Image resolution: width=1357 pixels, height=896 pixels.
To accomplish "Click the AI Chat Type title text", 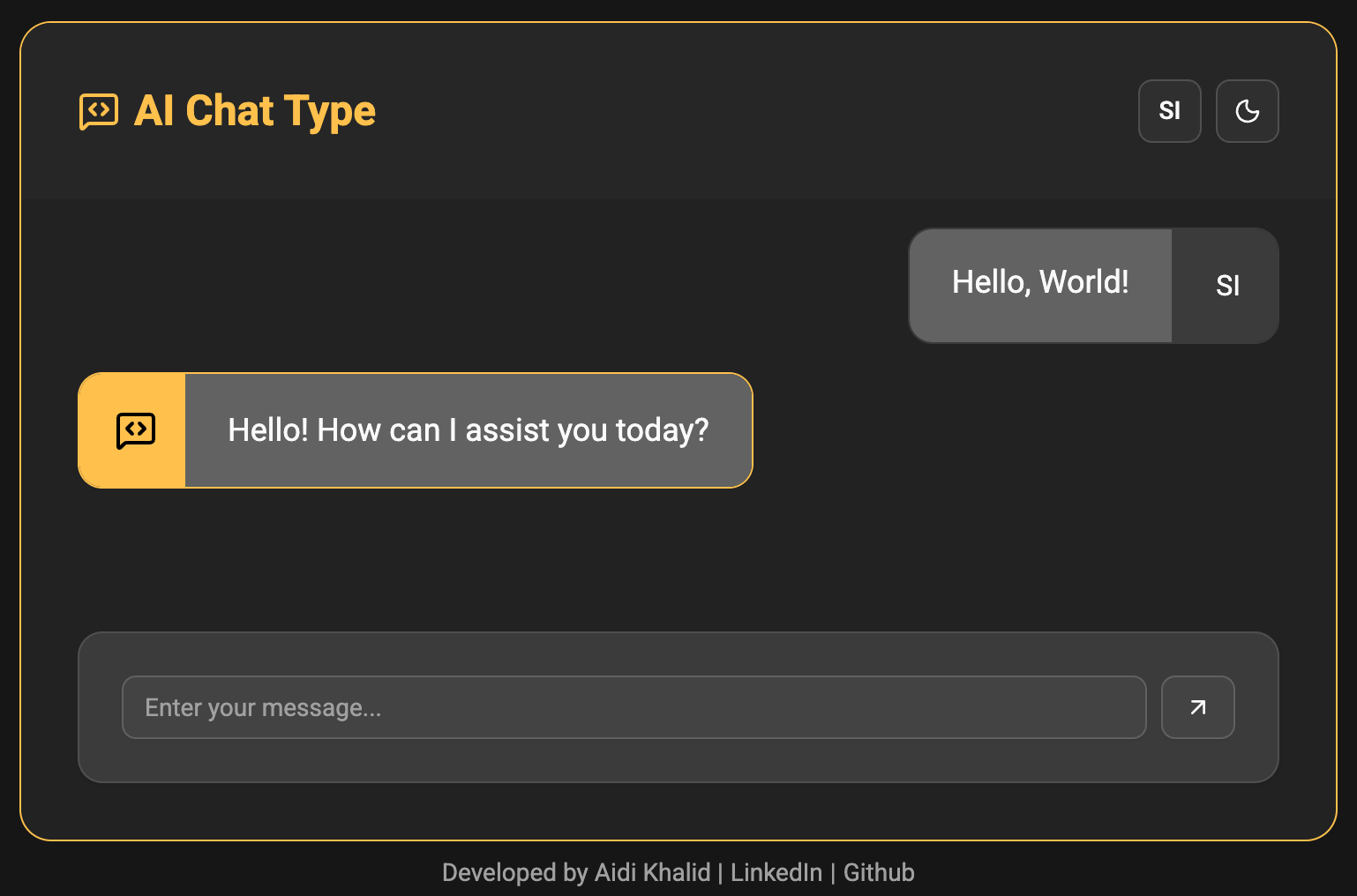I will (255, 110).
